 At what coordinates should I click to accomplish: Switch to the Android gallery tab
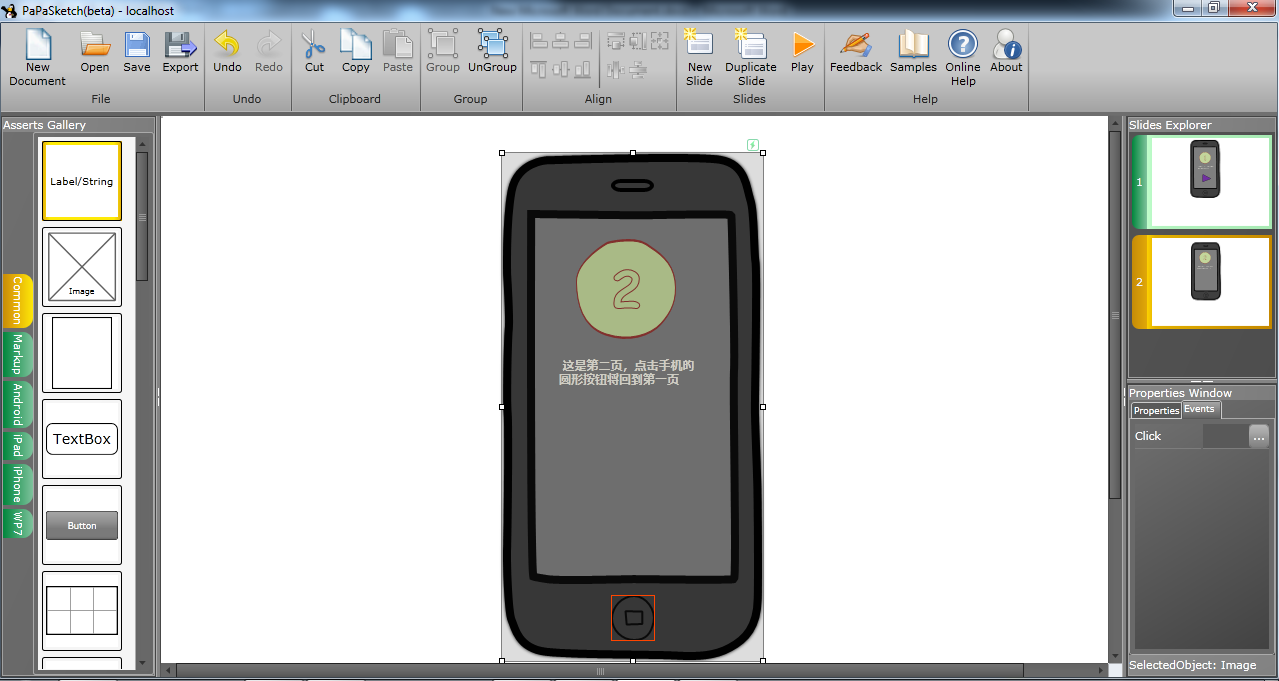17,405
